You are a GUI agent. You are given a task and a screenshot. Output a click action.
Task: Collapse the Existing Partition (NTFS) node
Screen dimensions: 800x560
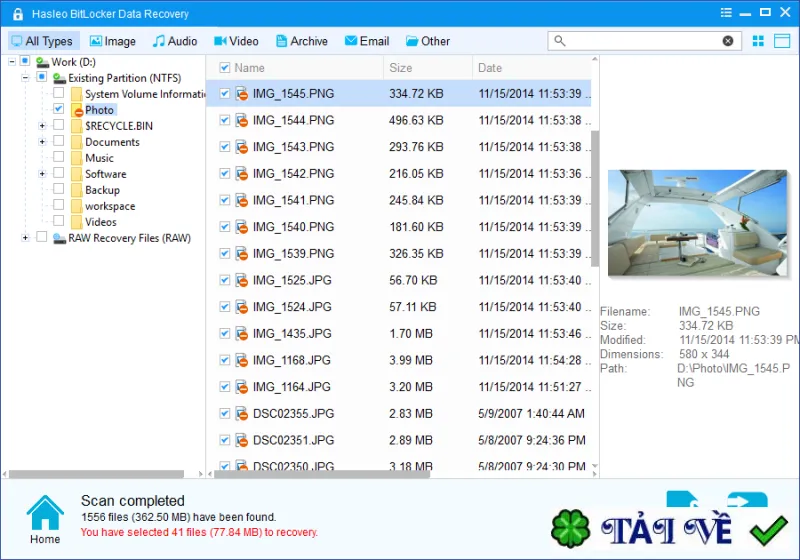click(x=25, y=78)
